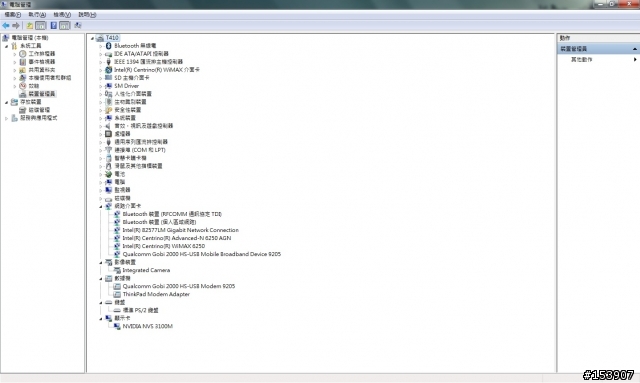
Task: Select the Integrated Camera device icon
Action: click(117, 270)
